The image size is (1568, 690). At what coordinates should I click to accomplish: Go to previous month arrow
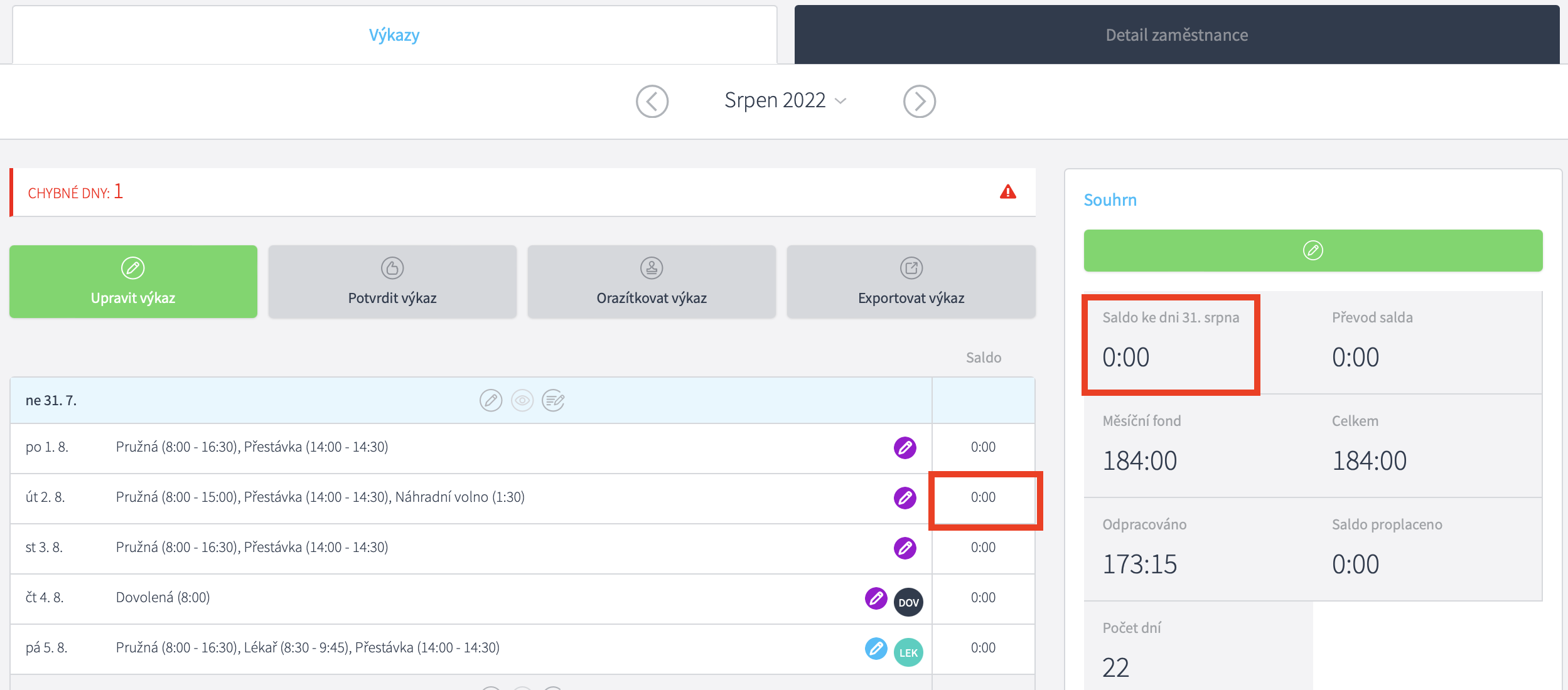pos(652,101)
